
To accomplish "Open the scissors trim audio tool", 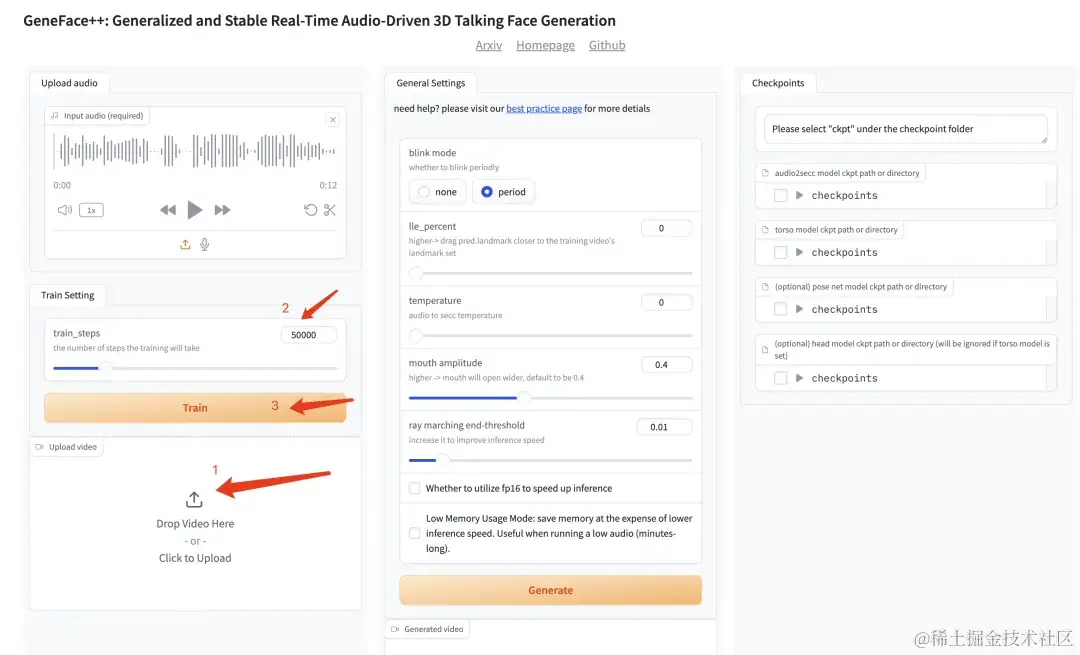I will (x=330, y=210).
